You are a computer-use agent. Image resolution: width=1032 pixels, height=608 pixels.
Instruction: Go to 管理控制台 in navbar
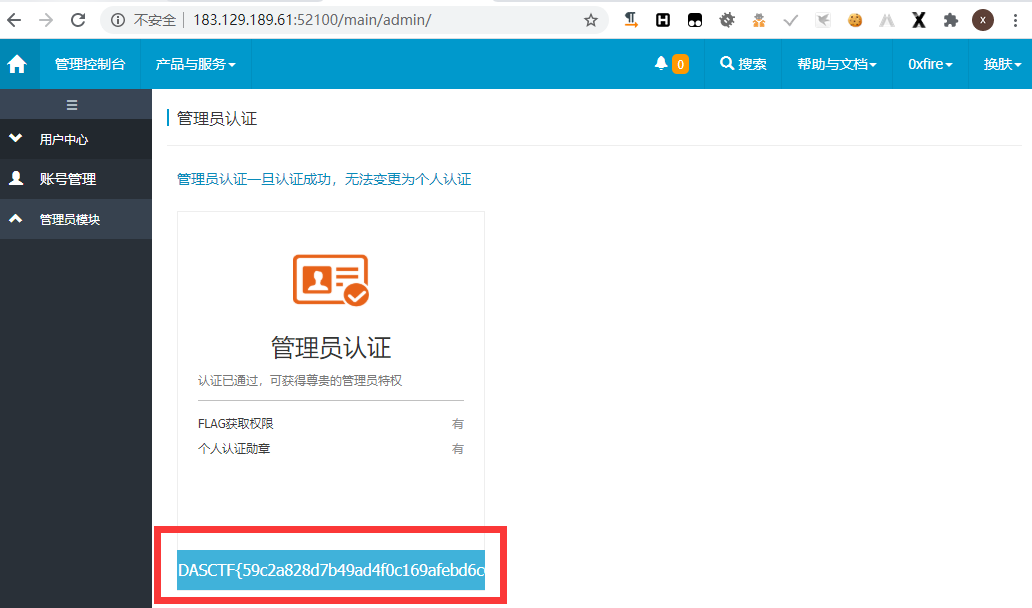(90, 64)
